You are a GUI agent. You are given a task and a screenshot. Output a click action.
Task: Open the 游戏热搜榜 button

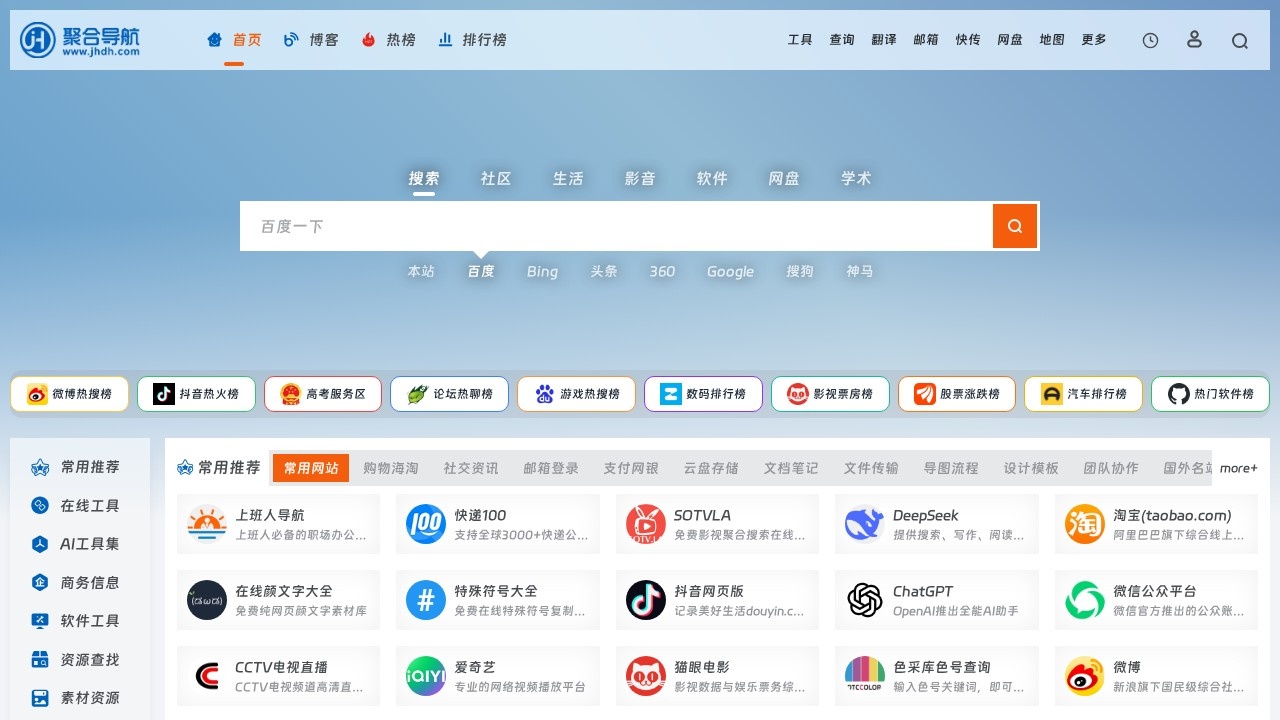[576, 394]
